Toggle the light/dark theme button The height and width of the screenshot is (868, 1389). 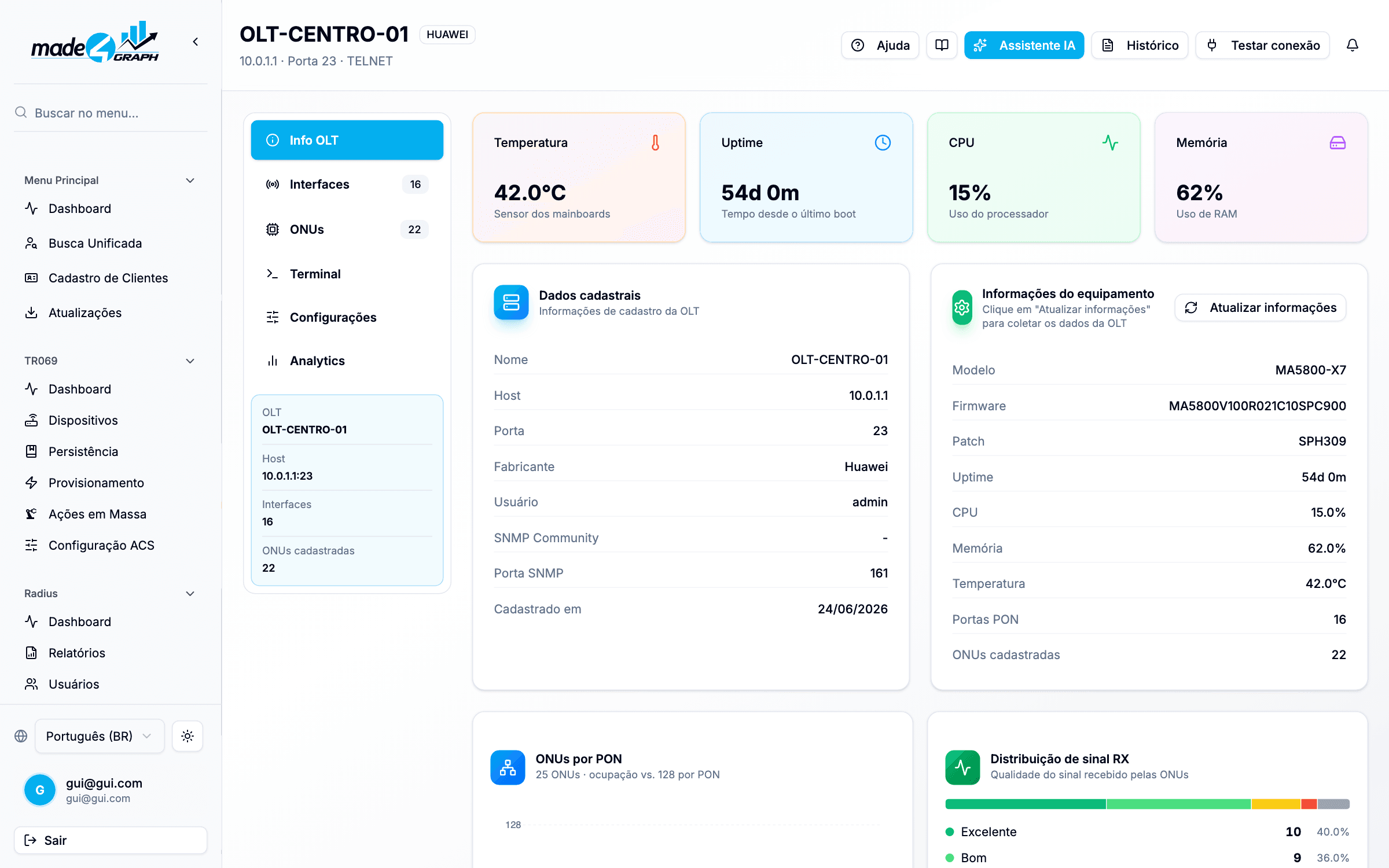click(x=188, y=736)
